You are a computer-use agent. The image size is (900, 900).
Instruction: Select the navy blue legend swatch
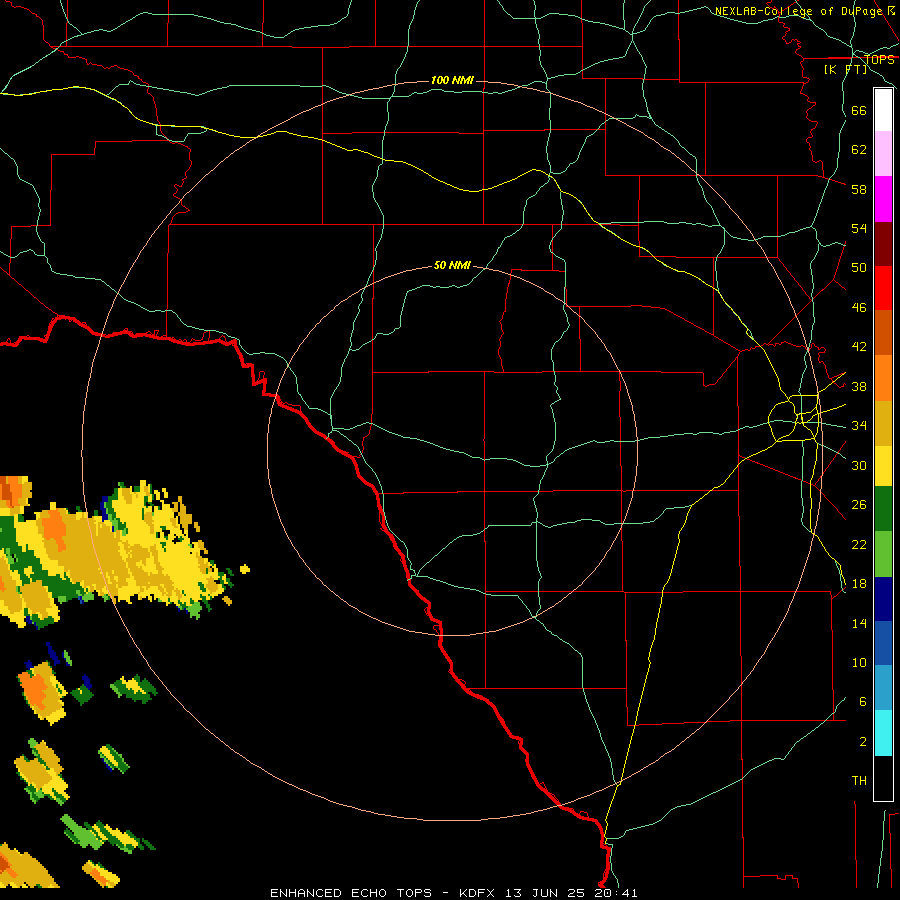coord(883,599)
